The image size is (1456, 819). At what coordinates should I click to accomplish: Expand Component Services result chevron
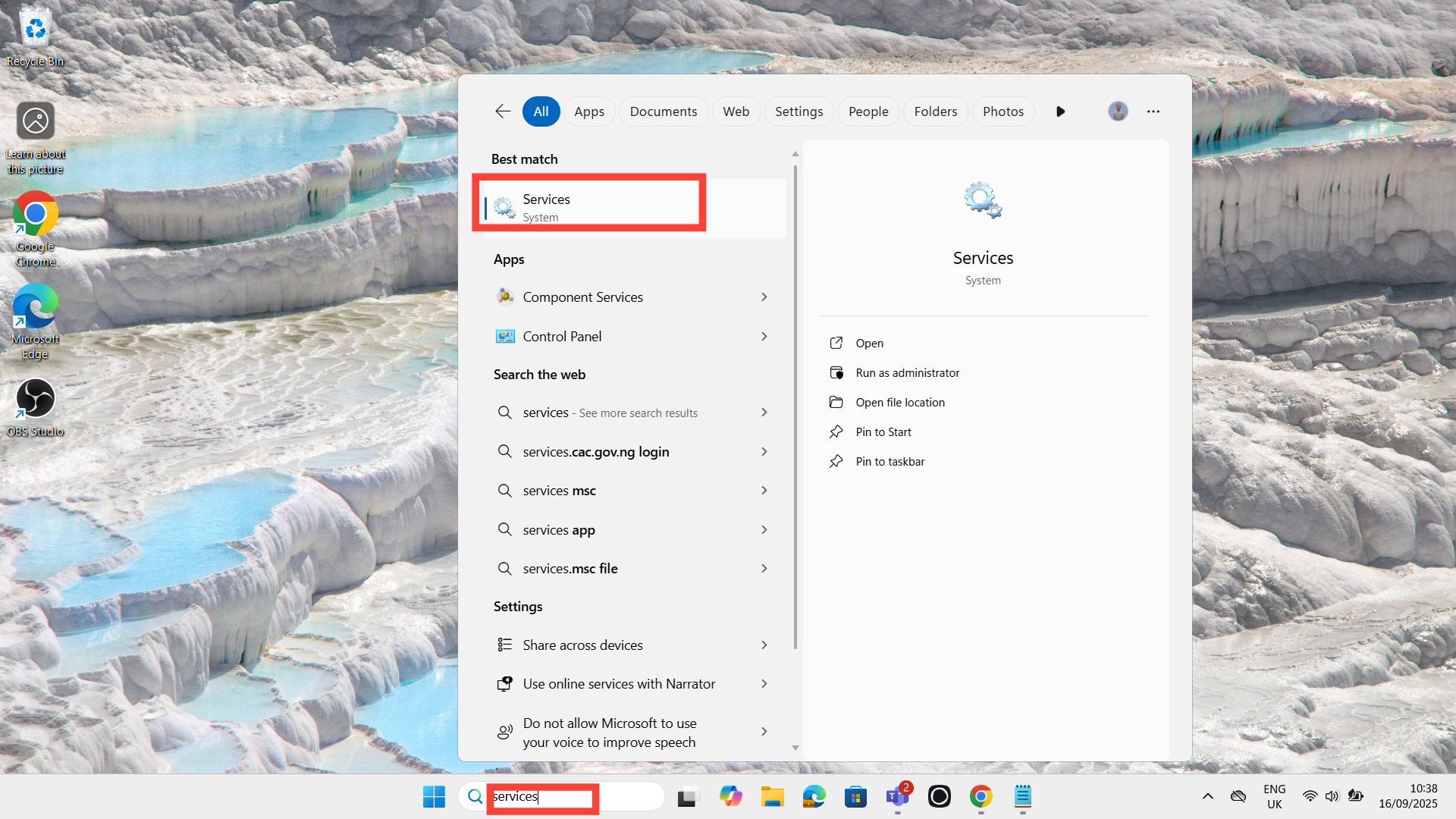pos(764,297)
